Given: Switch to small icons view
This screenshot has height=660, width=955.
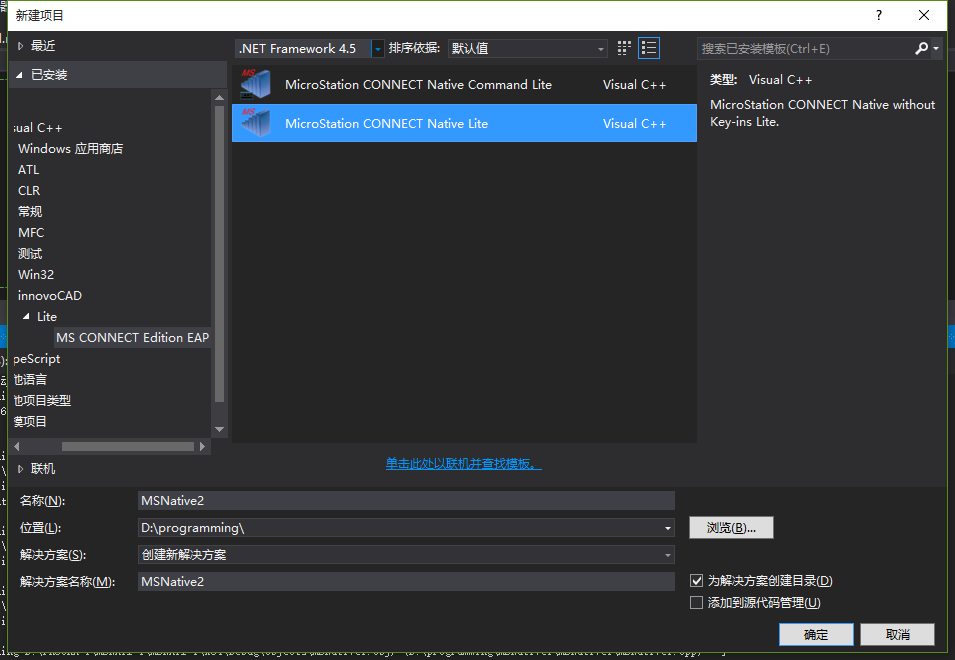Looking at the screenshot, I should (624, 48).
